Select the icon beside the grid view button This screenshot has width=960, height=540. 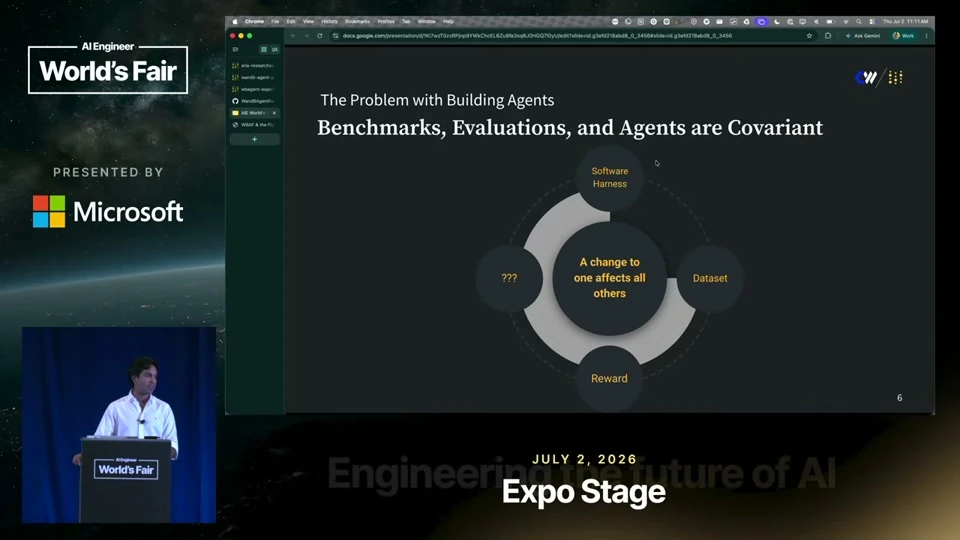coord(275,50)
